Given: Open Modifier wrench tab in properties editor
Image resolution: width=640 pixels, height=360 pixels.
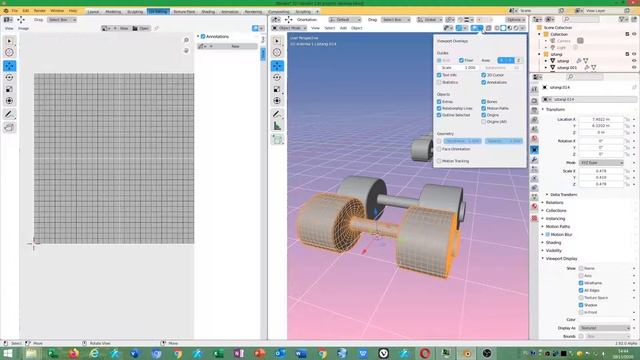Looking at the screenshot, I should 534,160.
